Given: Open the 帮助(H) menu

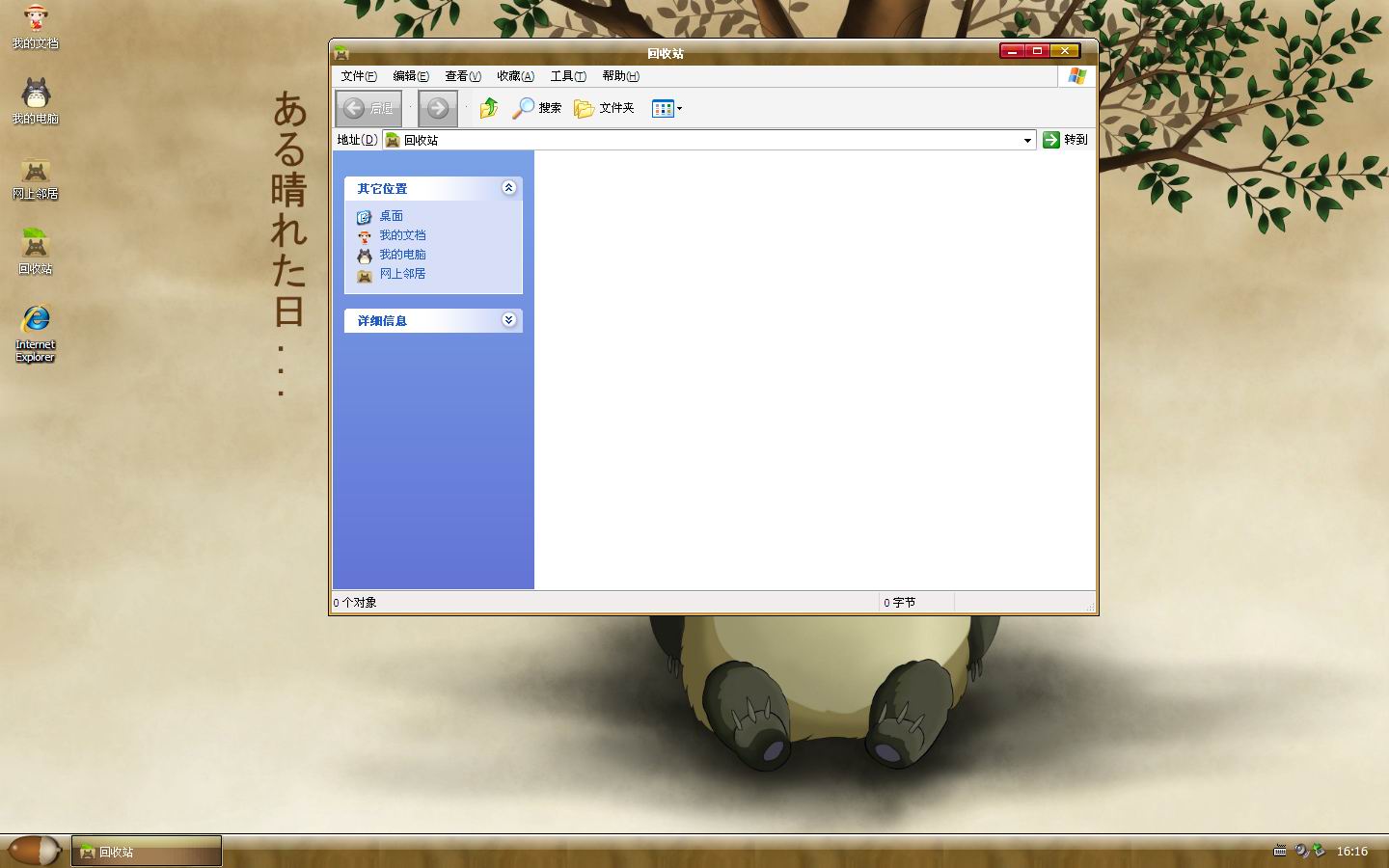Looking at the screenshot, I should [x=620, y=76].
